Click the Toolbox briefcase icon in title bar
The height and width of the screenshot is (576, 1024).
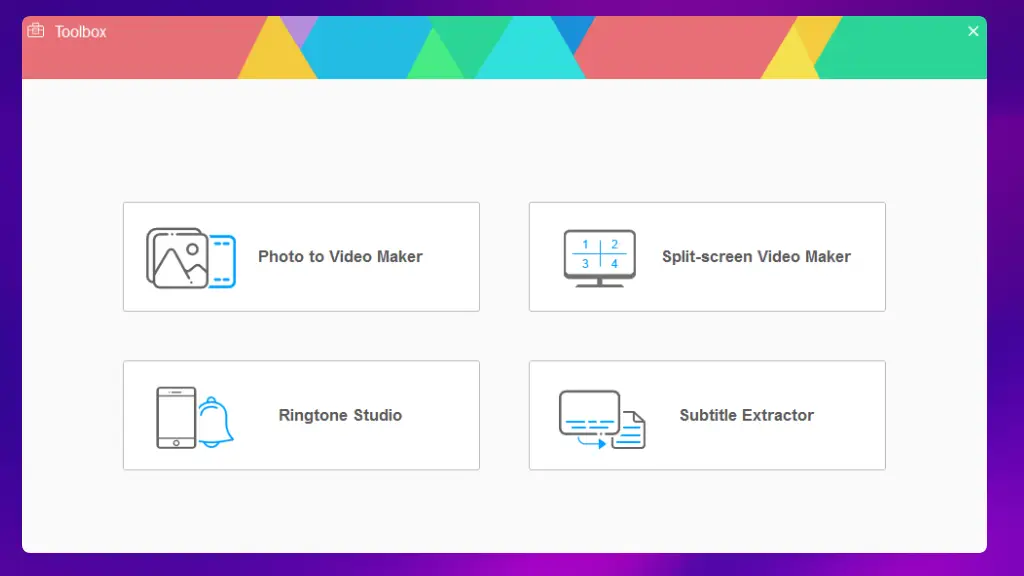[x=36, y=31]
